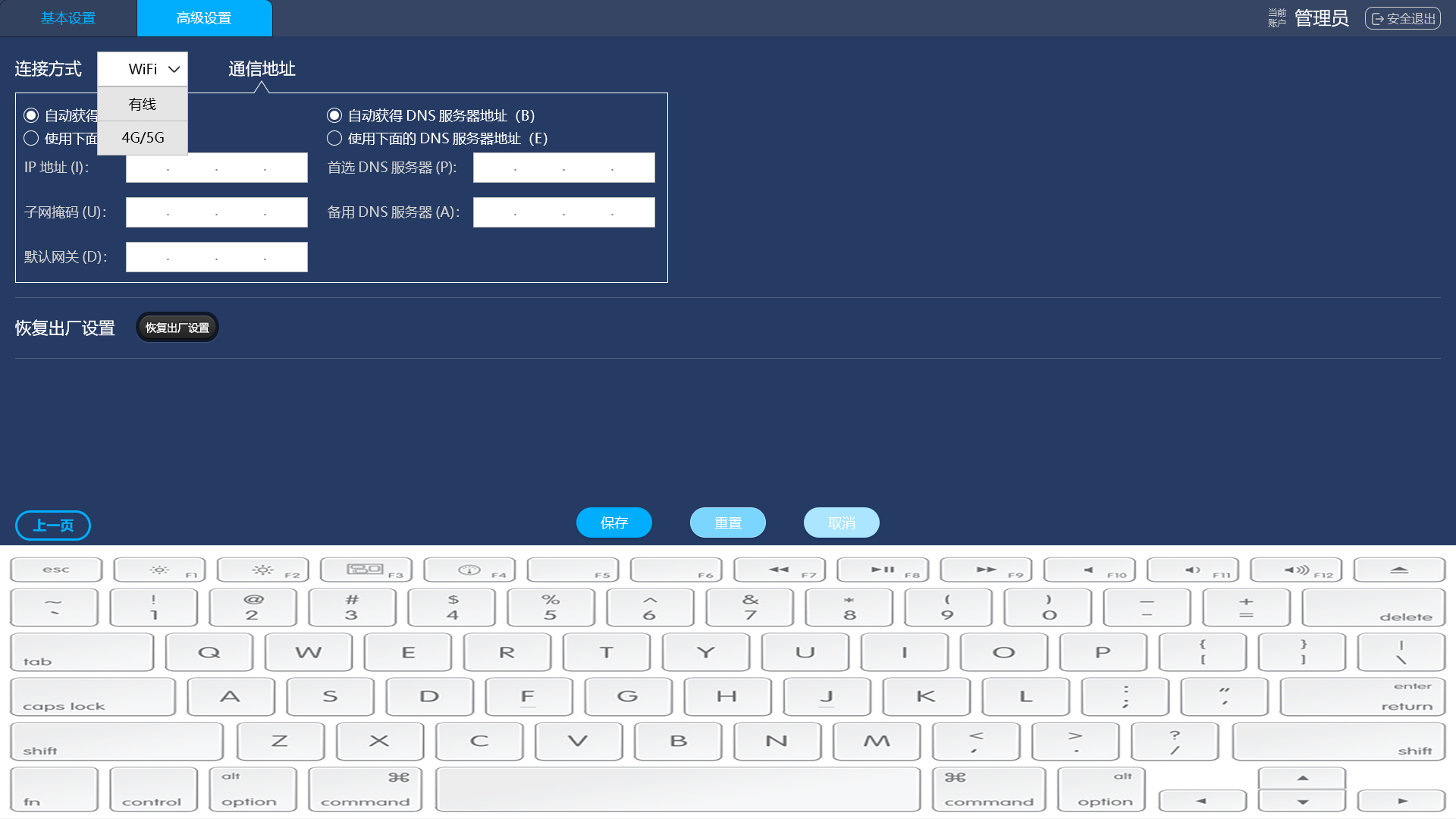Click the 保存 save button

pos(613,522)
